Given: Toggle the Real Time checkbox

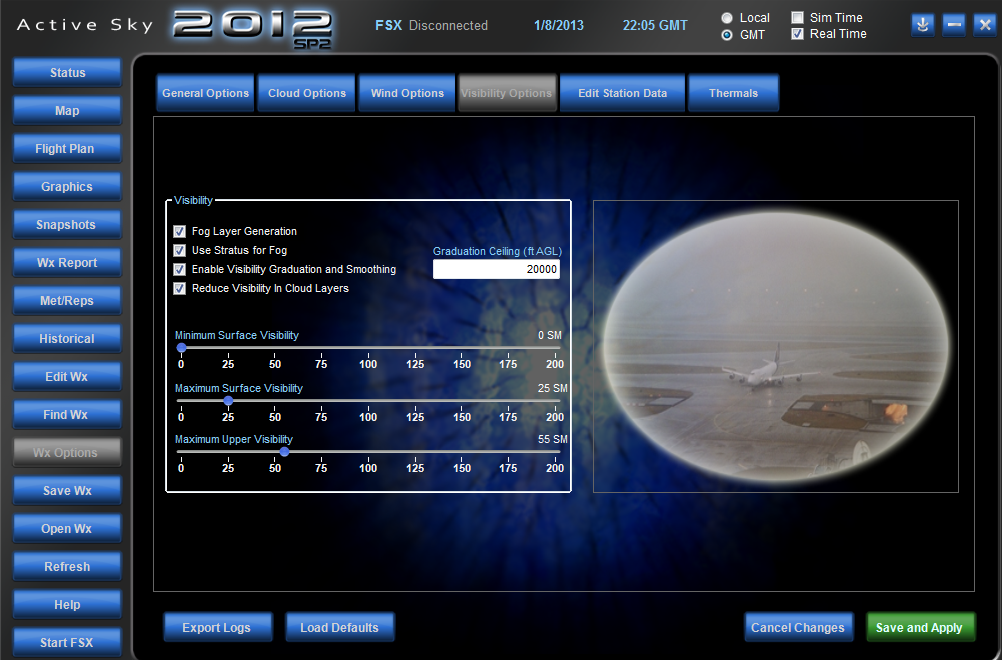Looking at the screenshot, I should click(x=798, y=34).
